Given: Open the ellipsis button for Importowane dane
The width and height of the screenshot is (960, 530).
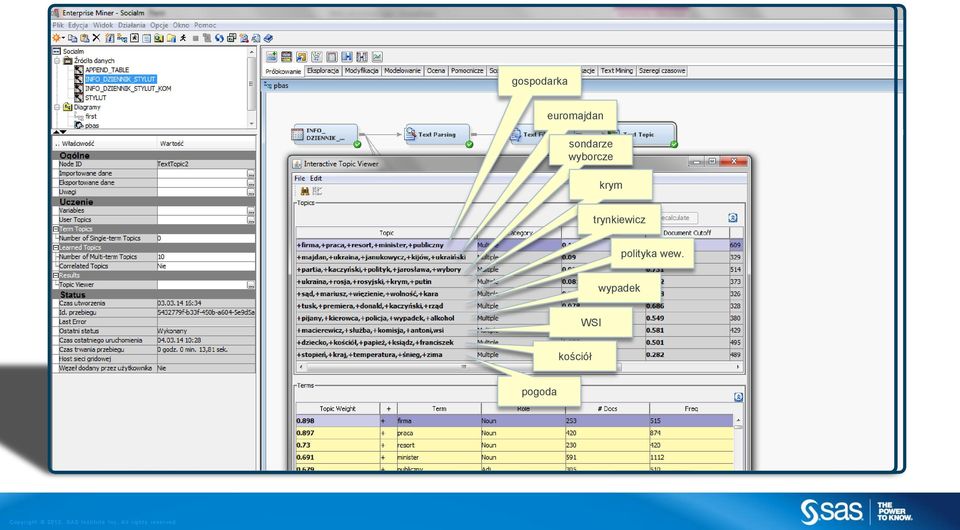Looking at the screenshot, I should click(251, 174).
